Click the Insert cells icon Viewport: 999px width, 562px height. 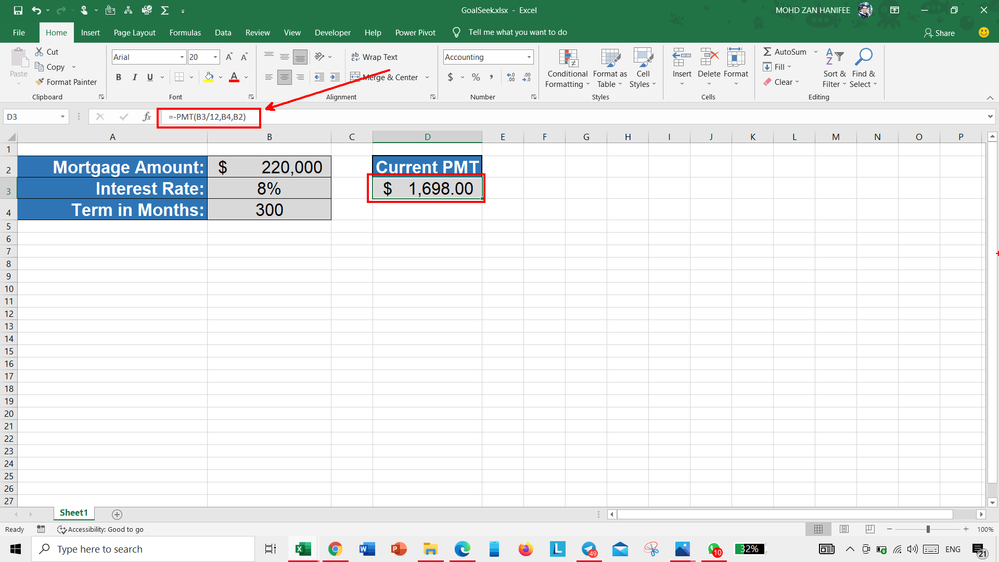pos(682,58)
